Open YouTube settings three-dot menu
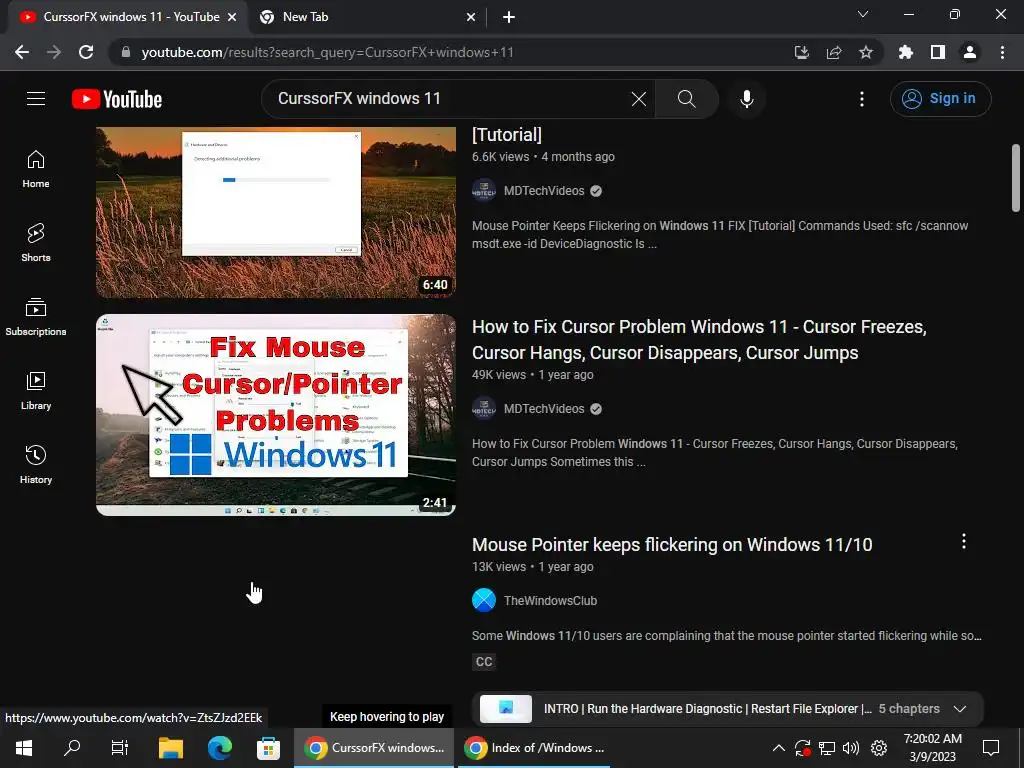Screen dimensions: 1024x768 click(x=862, y=99)
